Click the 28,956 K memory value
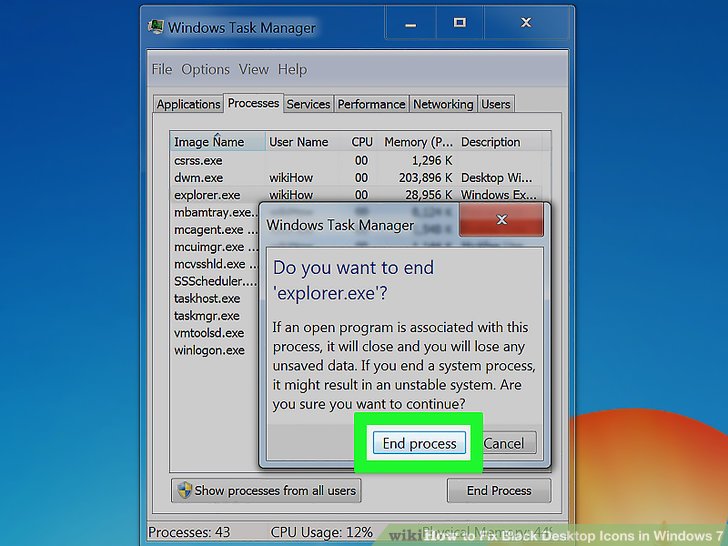Screen dimensions: 728x546 coord(429,195)
